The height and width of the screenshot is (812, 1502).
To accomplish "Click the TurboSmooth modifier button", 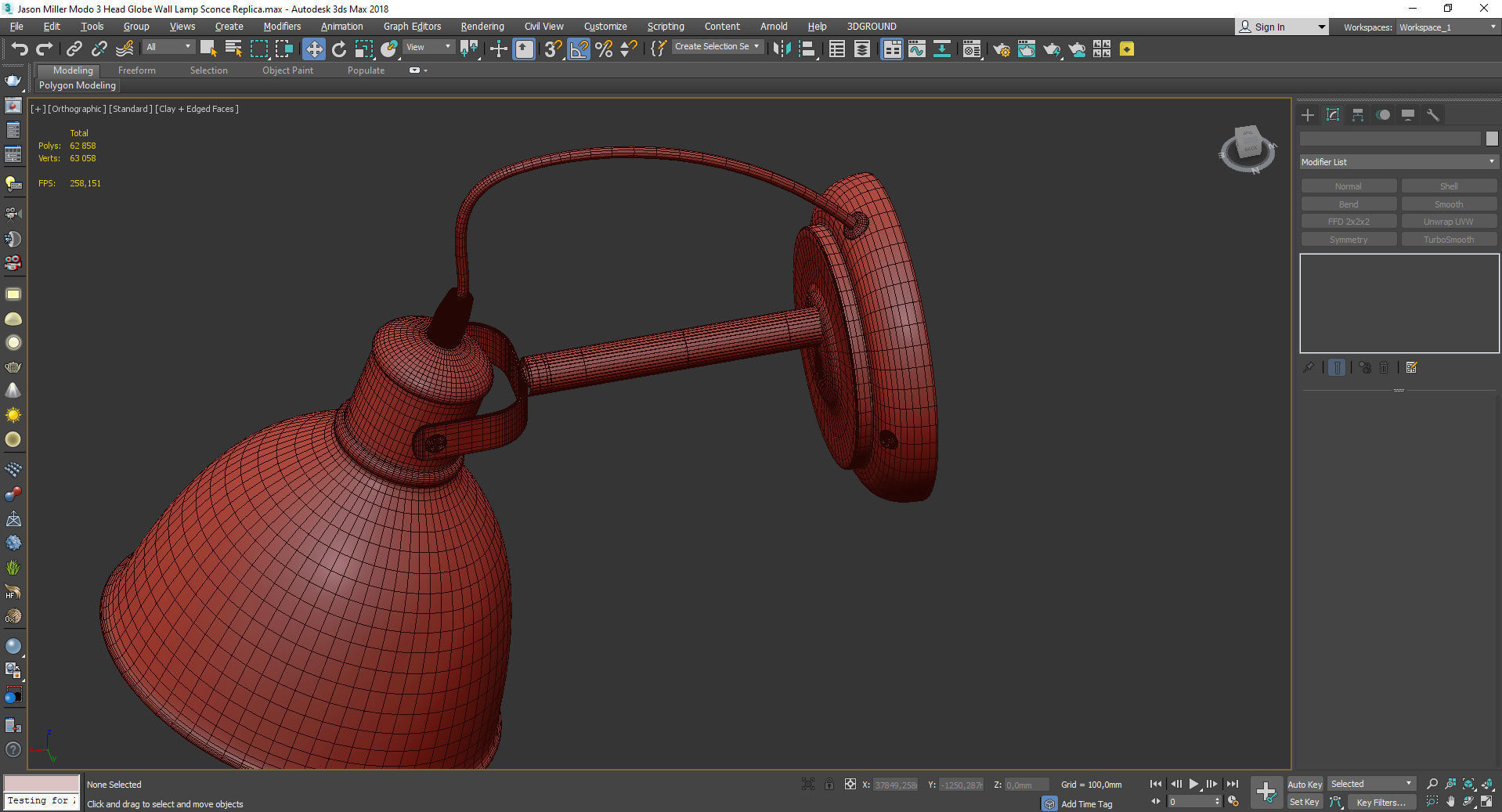I will pos(1449,240).
